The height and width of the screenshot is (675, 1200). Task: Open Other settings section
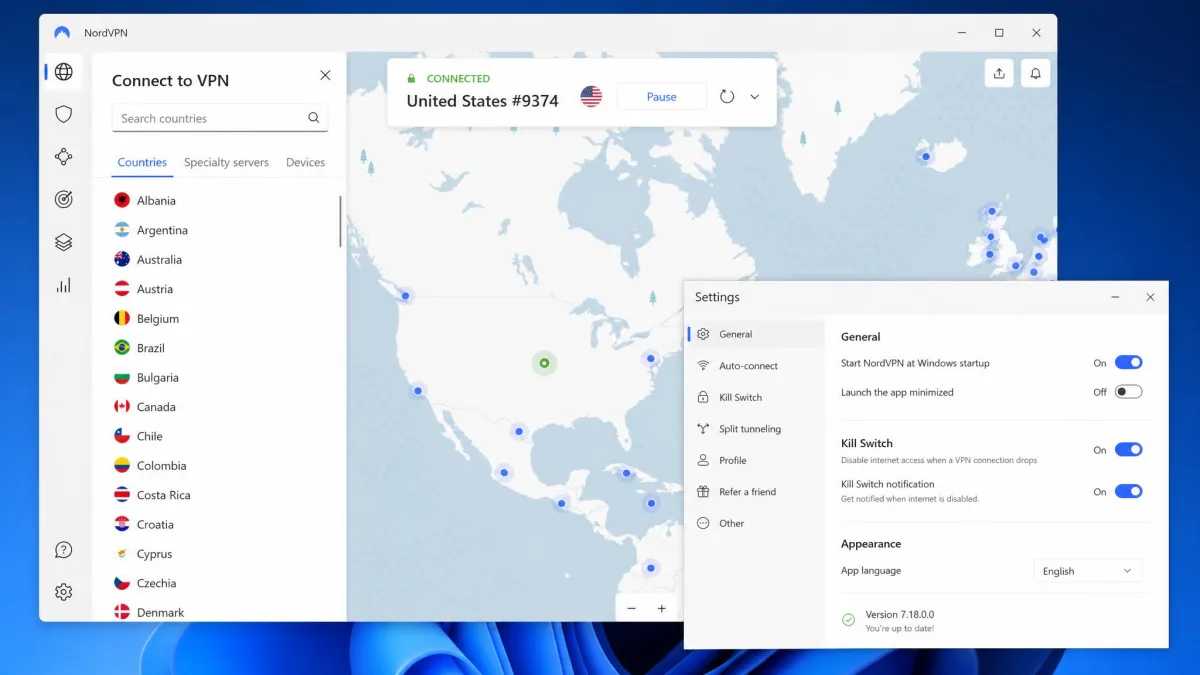coord(756,523)
